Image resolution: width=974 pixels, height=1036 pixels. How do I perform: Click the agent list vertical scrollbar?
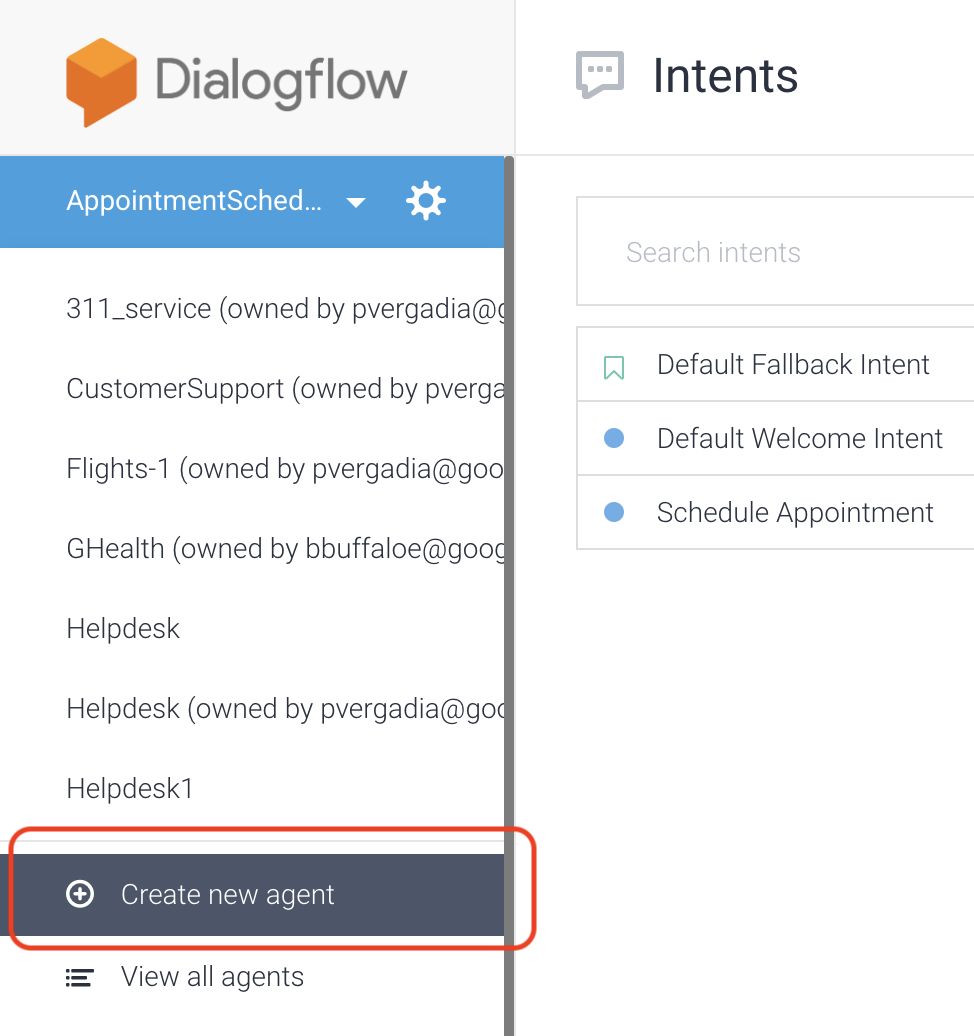(509, 600)
